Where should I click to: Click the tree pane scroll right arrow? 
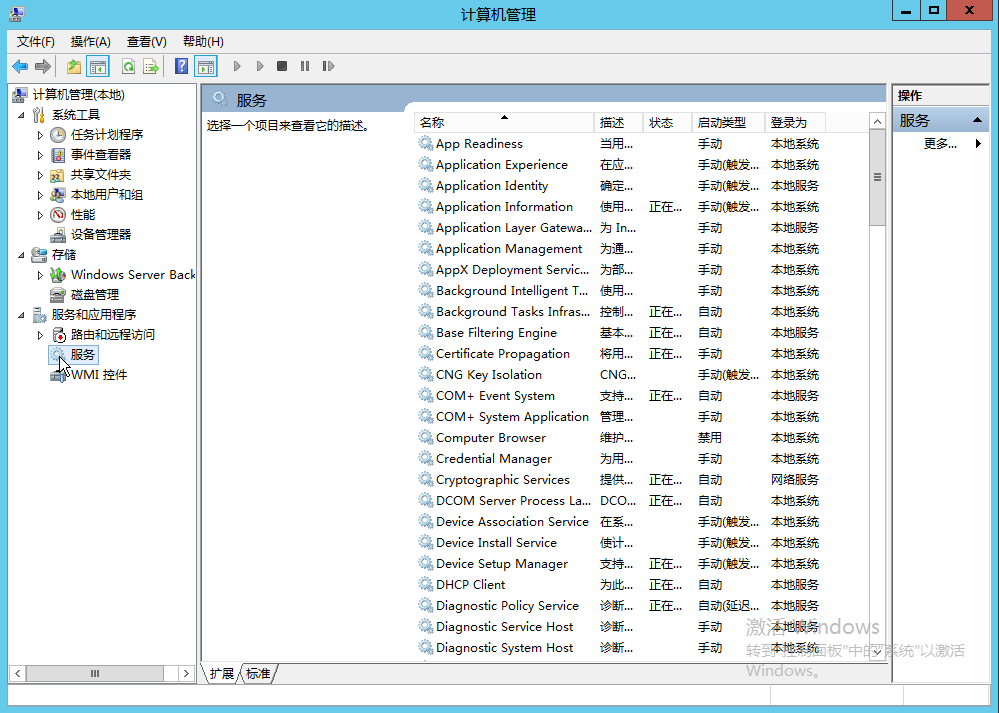pyautogui.click(x=186, y=673)
